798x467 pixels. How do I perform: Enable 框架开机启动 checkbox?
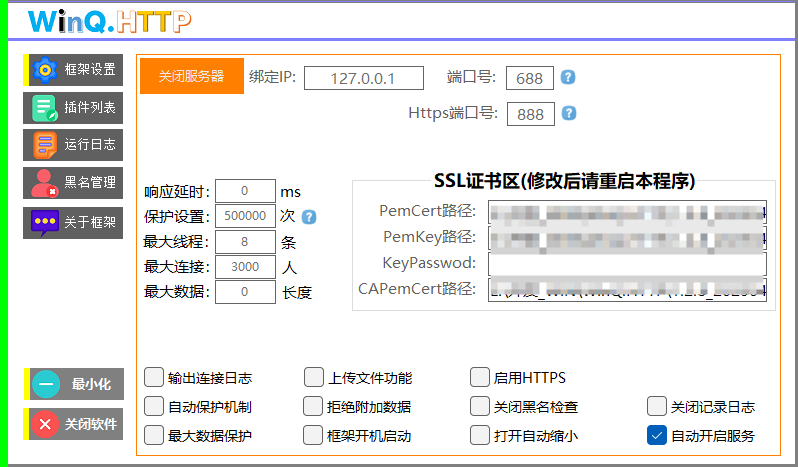tap(313, 435)
